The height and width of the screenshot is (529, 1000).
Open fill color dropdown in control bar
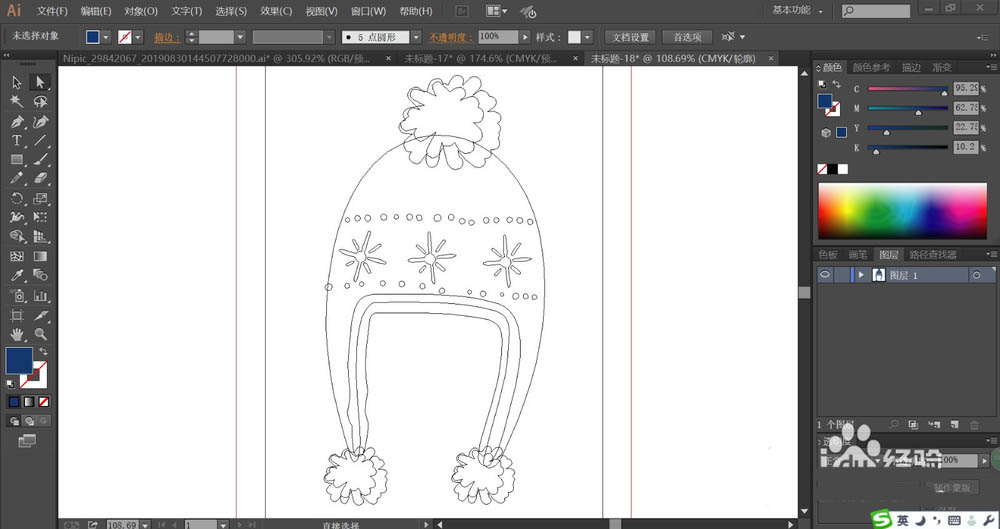coord(106,37)
